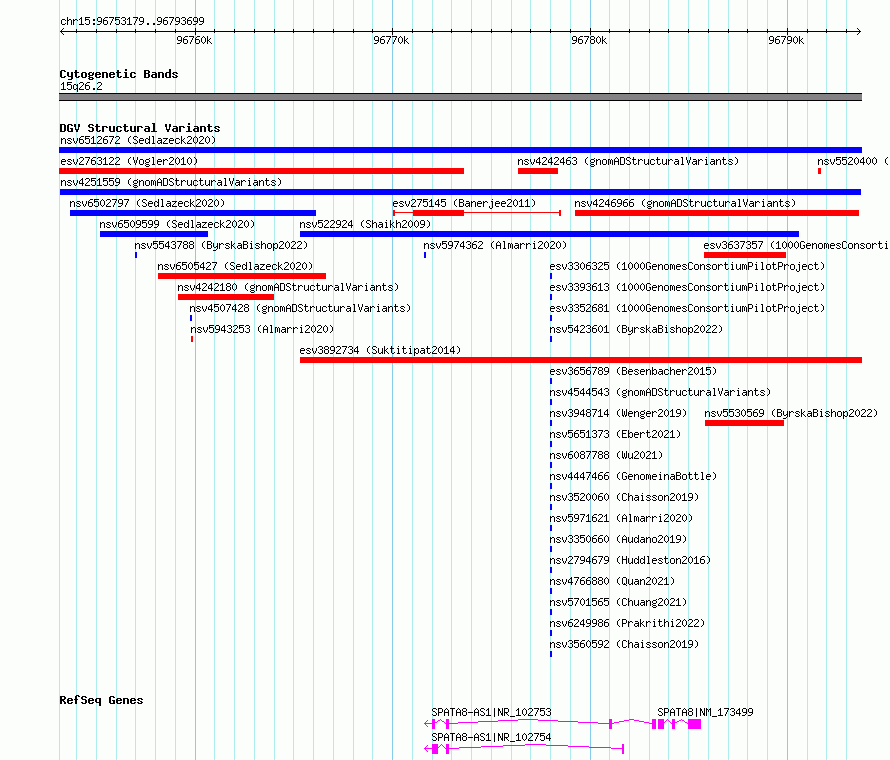Viewport: 890px width, 760px height.
Task: Click the 96780k ruler tick label
Action: [x=589, y=40]
